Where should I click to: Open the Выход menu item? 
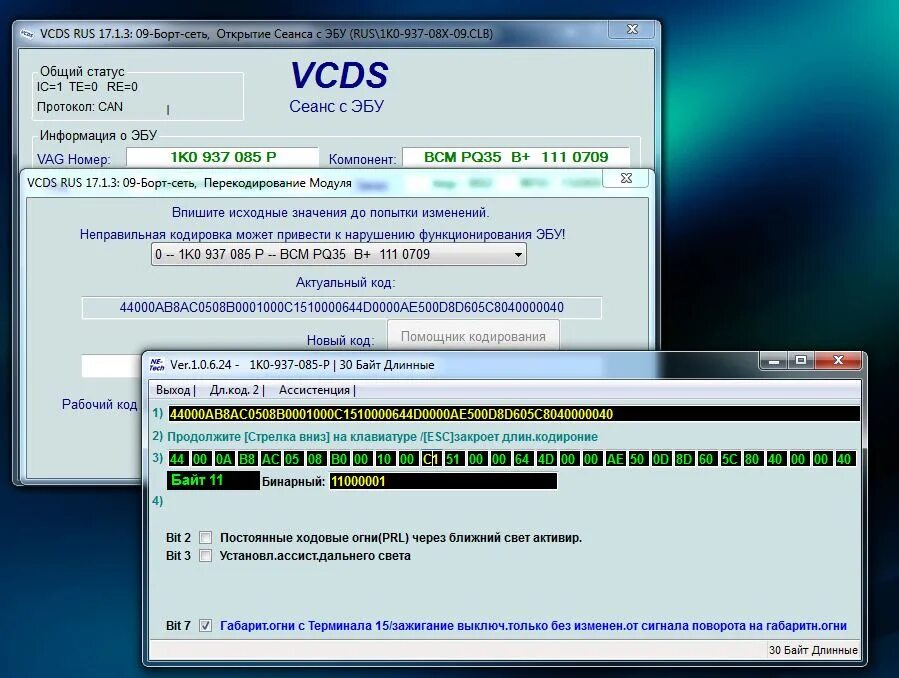pos(173,390)
